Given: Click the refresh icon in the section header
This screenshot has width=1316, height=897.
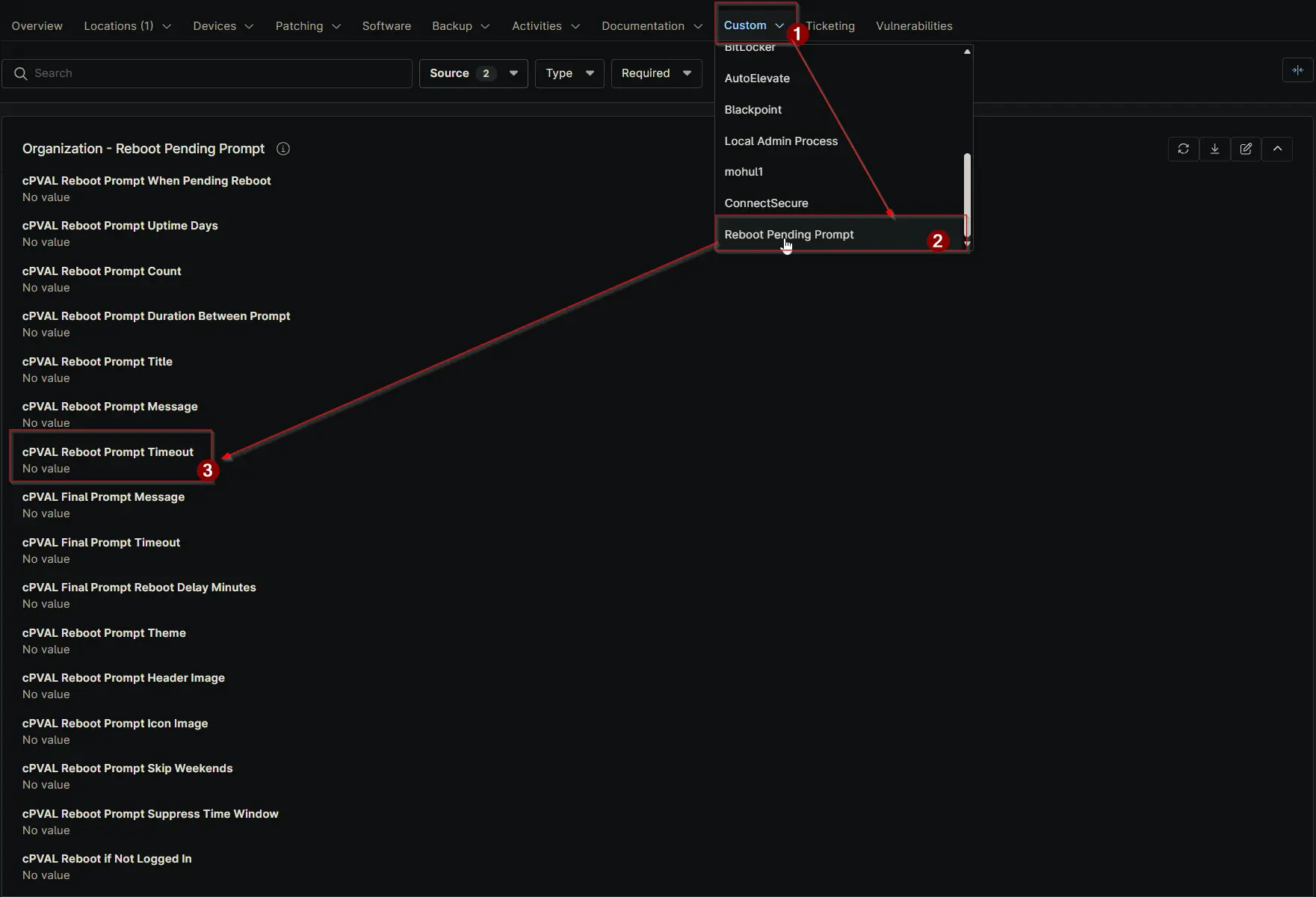Looking at the screenshot, I should [1183, 149].
